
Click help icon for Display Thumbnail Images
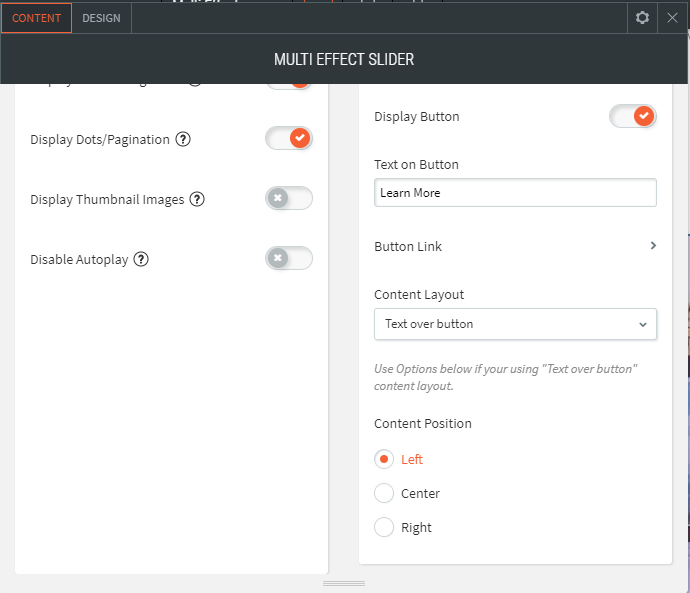coord(197,199)
